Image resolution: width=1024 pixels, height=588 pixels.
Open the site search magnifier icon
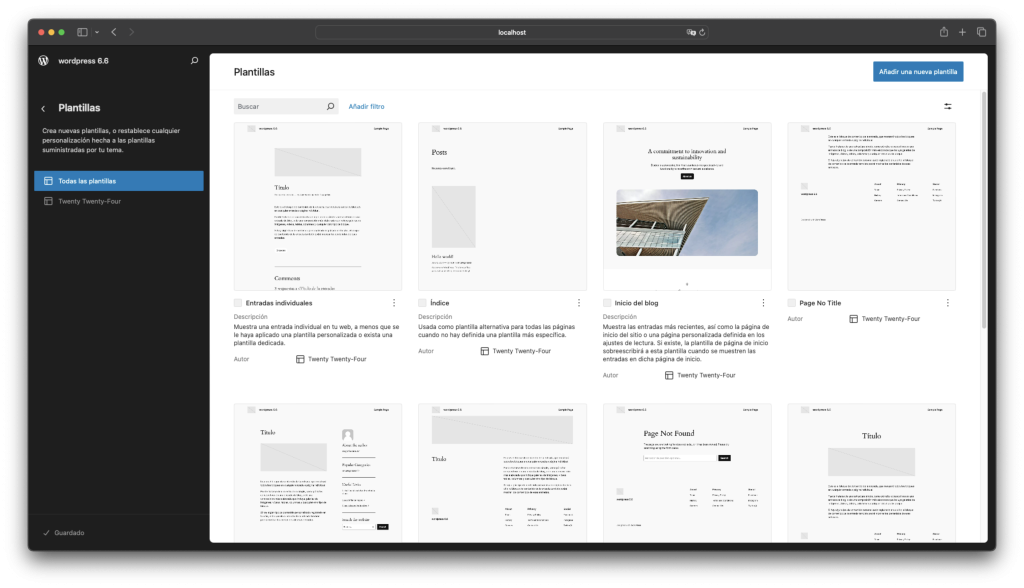[x=194, y=61]
